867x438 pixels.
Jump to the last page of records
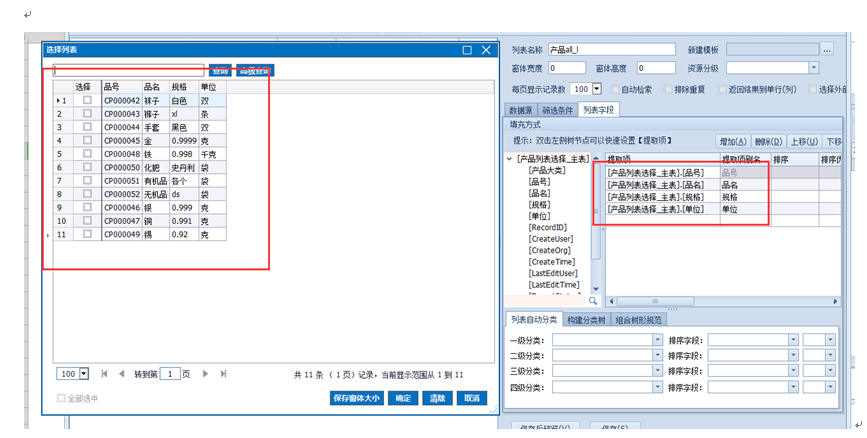pos(224,374)
